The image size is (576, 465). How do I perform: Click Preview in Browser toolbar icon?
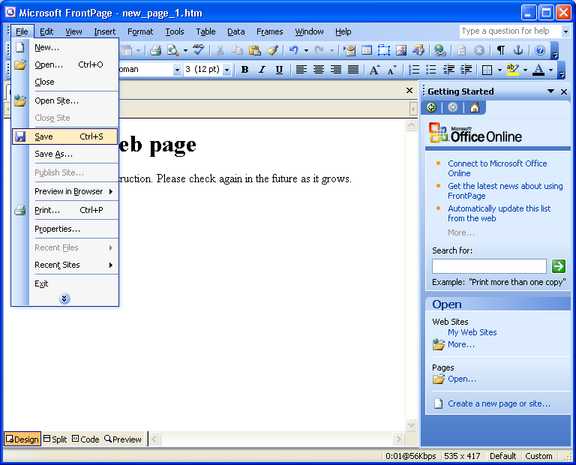[x=173, y=50]
